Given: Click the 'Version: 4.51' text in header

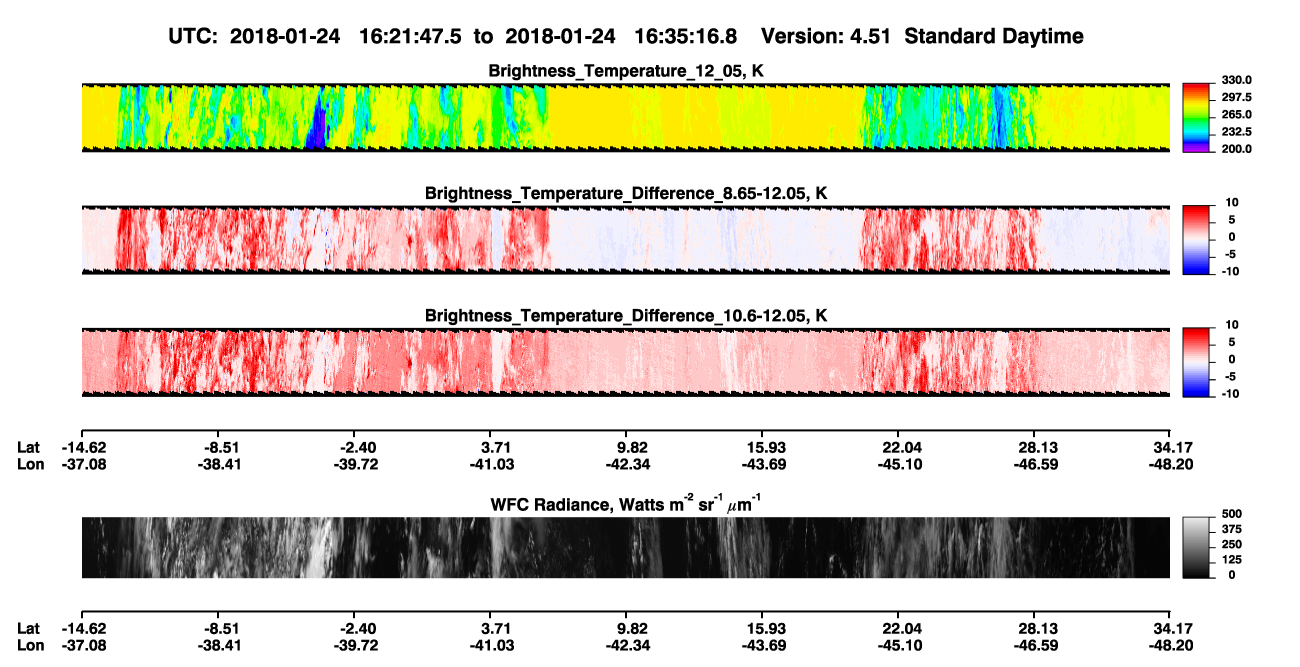Looking at the screenshot, I should click(x=827, y=36).
